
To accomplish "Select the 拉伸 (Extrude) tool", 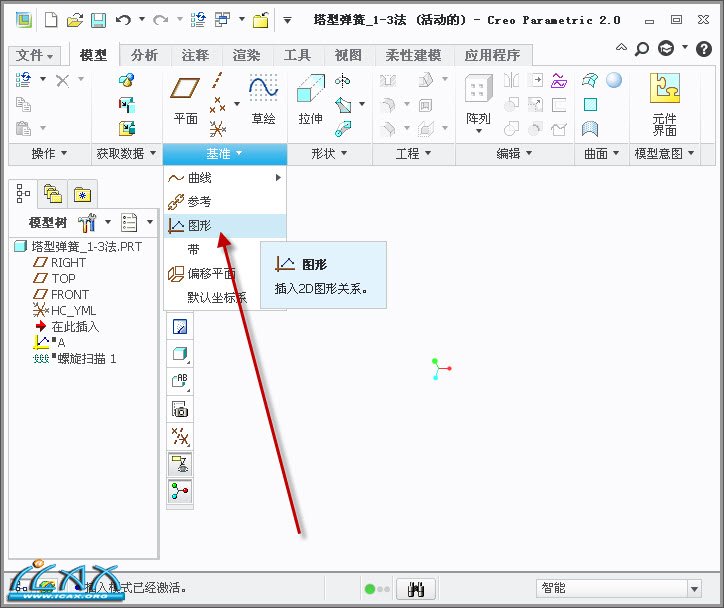I will pos(310,99).
